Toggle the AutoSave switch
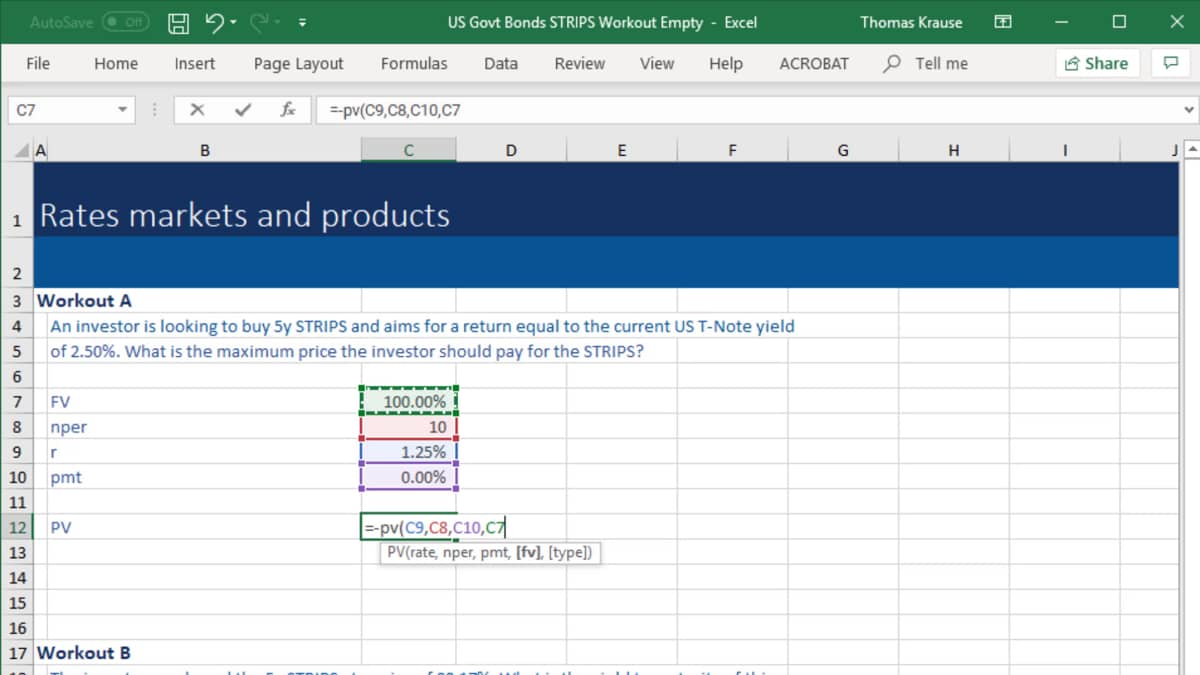 pyautogui.click(x=126, y=22)
